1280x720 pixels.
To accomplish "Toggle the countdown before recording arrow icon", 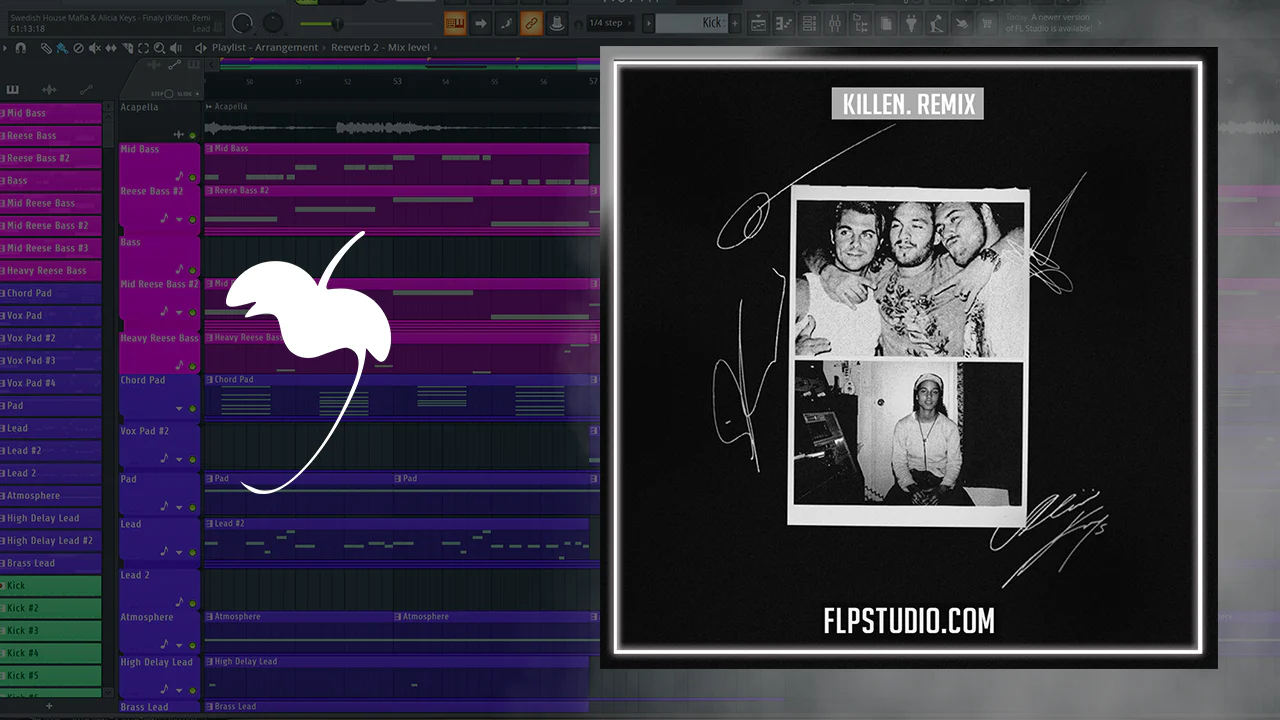I will click(481, 23).
